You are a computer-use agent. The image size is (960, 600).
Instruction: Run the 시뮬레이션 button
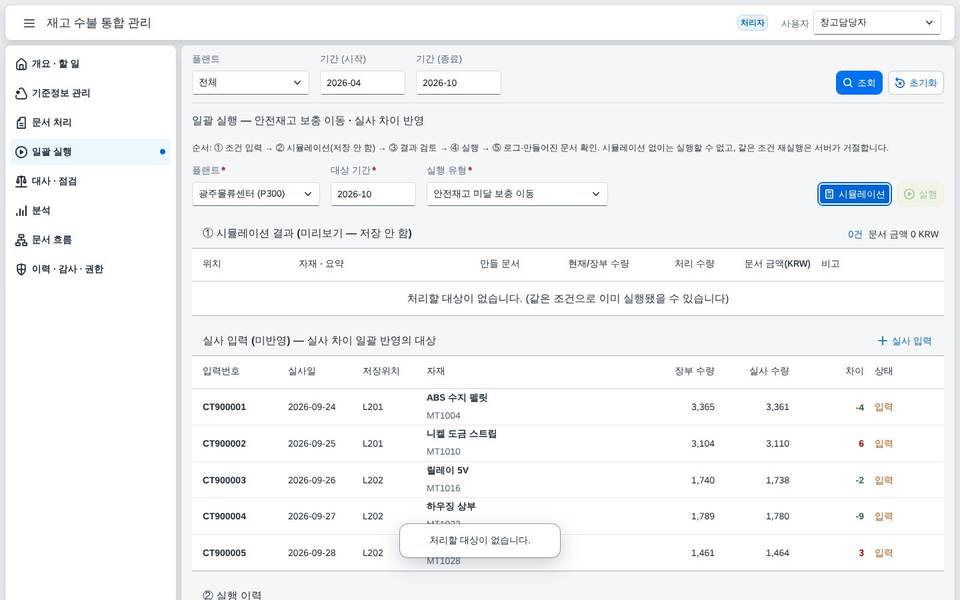(854, 194)
